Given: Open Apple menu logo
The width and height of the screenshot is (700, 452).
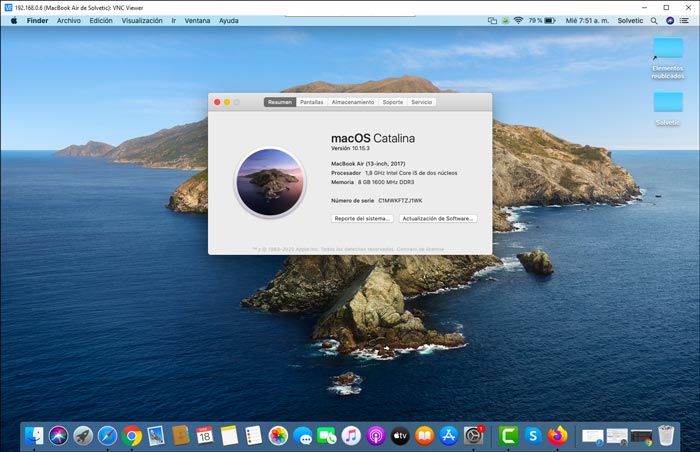Looking at the screenshot, I should (14, 21).
